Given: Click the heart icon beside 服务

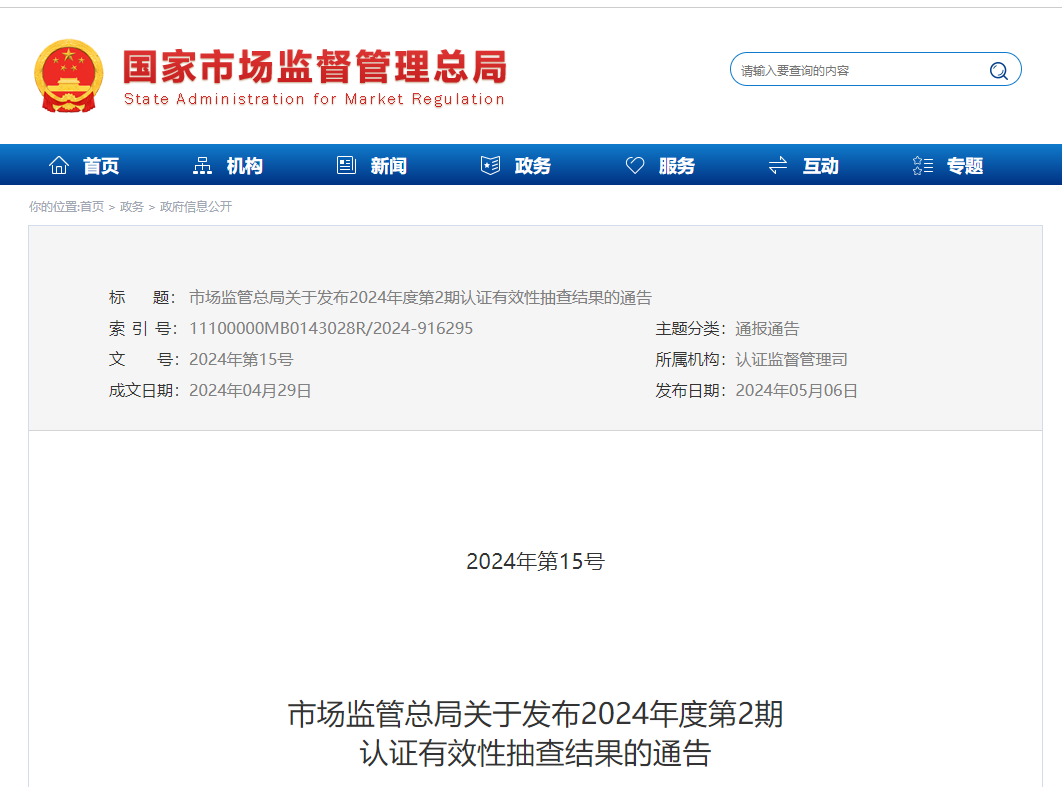Looking at the screenshot, I should pyautogui.click(x=634, y=164).
